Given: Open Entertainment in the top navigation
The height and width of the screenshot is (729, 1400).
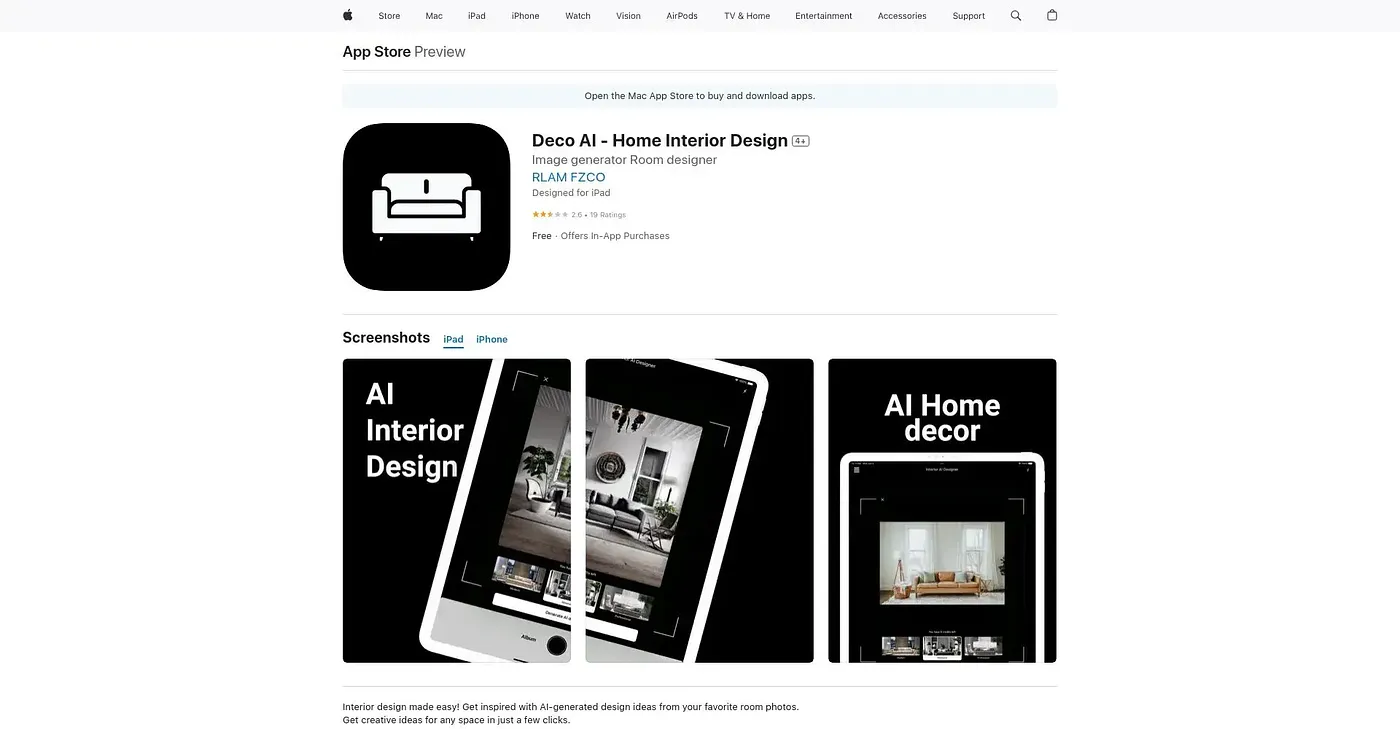Looking at the screenshot, I should [824, 16].
